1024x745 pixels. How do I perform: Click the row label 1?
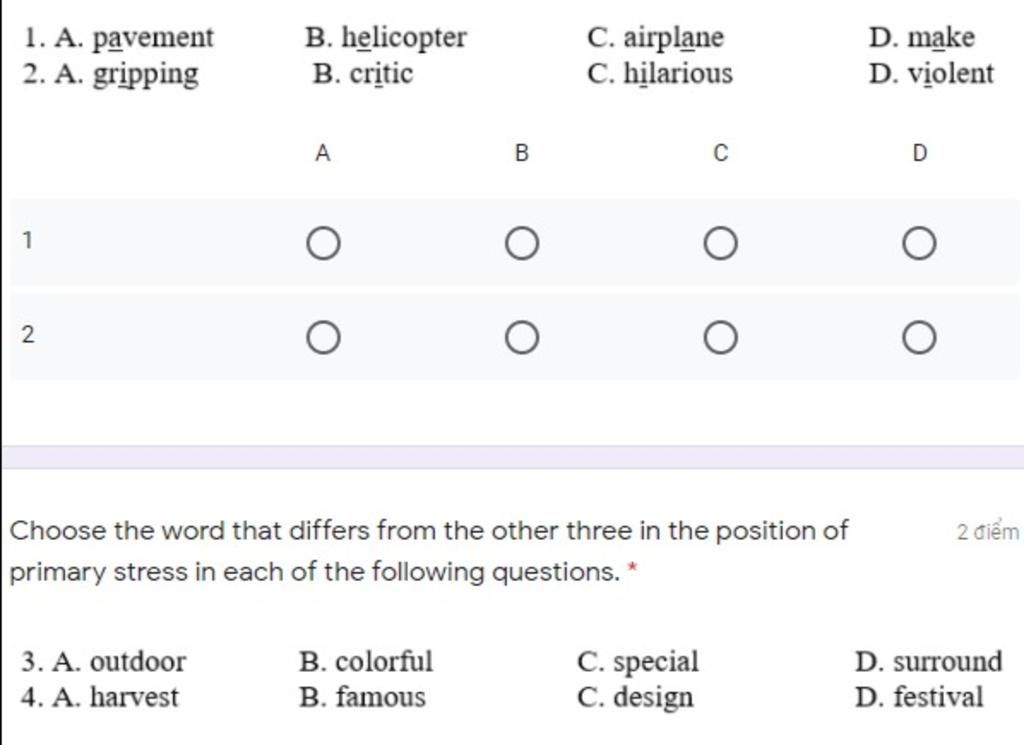click(x=27, y=240)
